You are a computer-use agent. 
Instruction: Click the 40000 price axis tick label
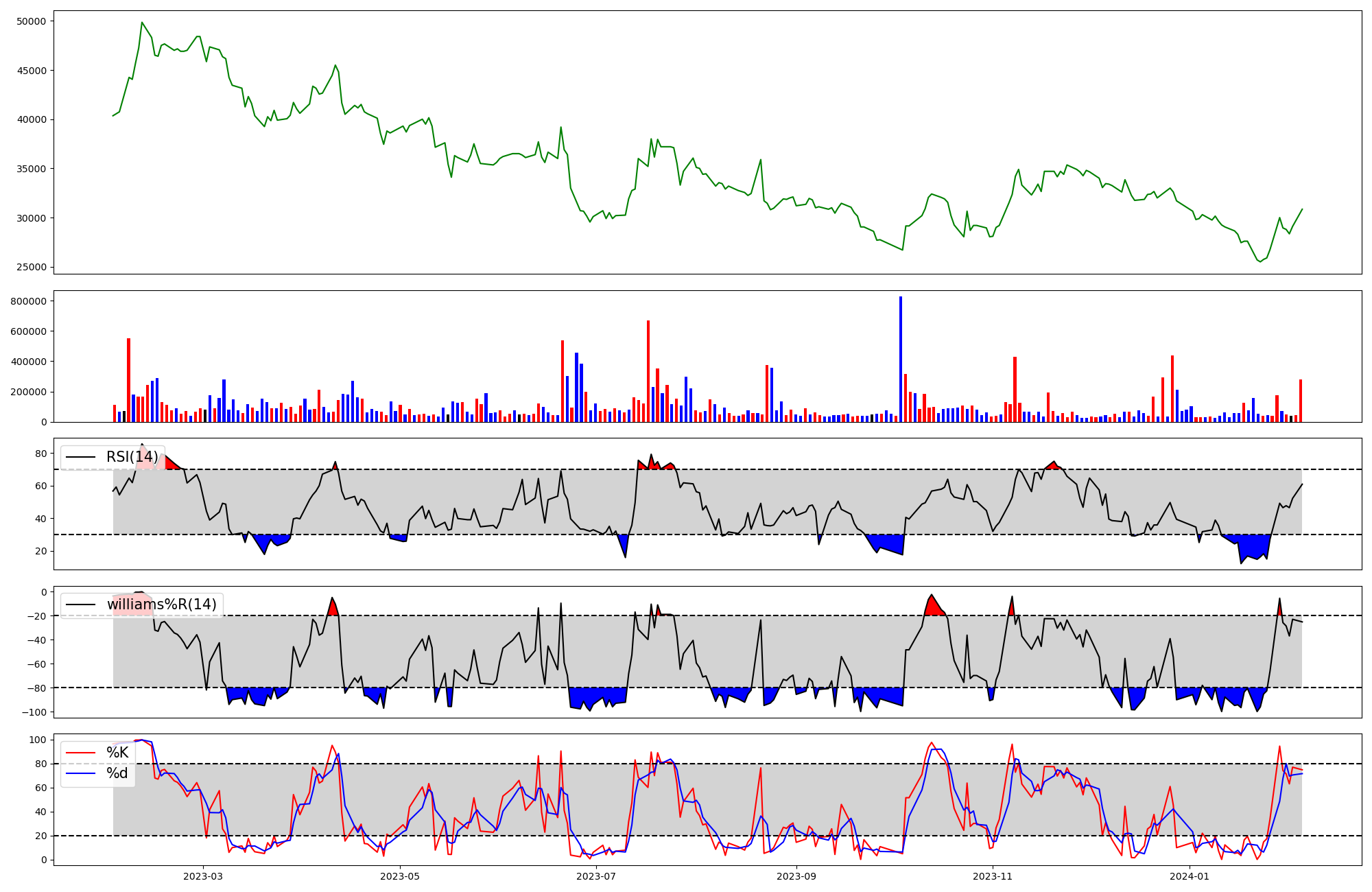[x=31, y=119]
